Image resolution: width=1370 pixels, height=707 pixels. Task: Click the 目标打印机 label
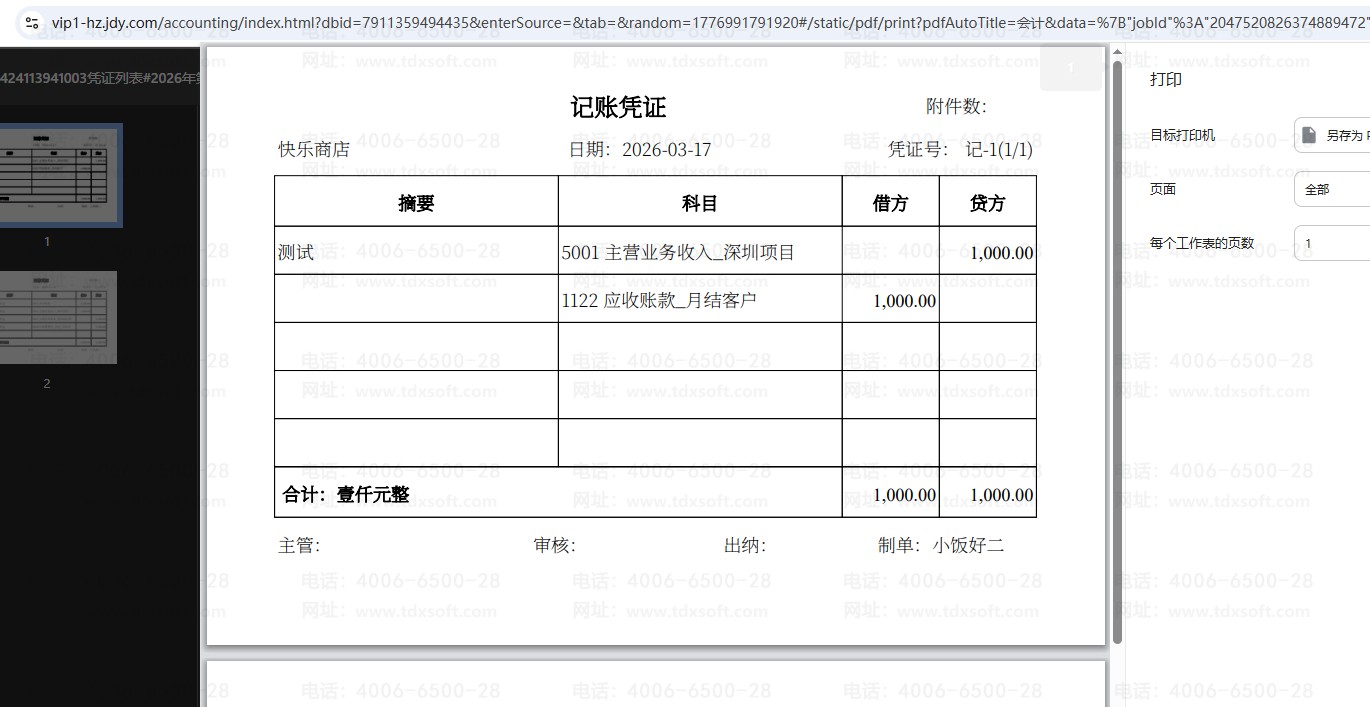pyautogui.click(x=1183, y=135)
